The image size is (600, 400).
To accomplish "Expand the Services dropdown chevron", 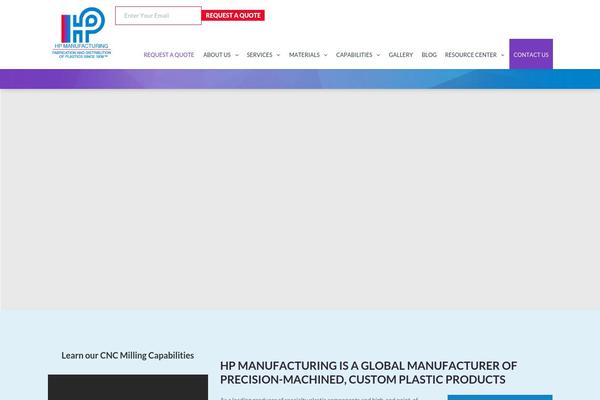I will [x=278, y=55].
